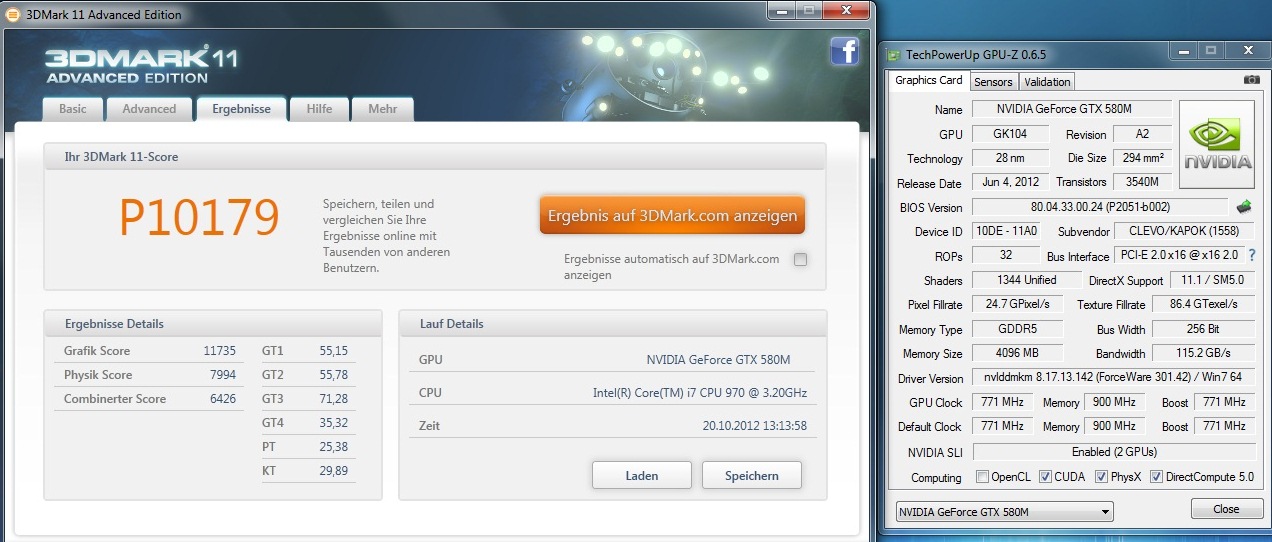Image resolution: width=1272 pixels, height=542 pixels.
Task: Click the GPU field GK104
Action: (1010, 134)
